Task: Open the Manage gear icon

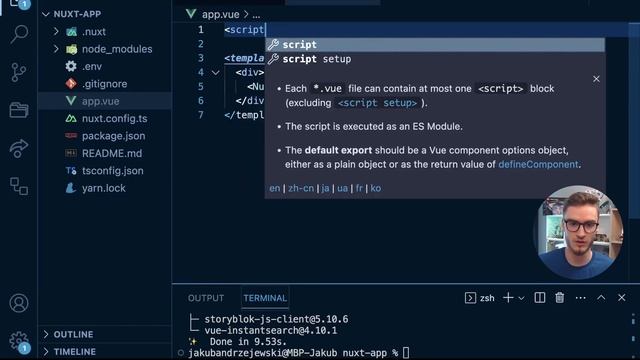Action: (19, 341)
